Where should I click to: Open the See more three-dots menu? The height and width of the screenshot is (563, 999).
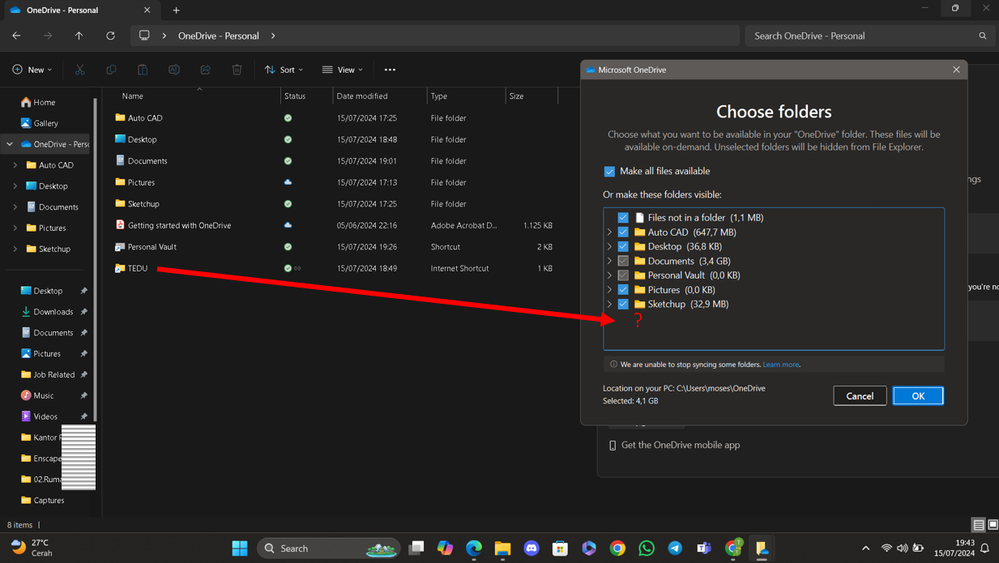(390, 69)
